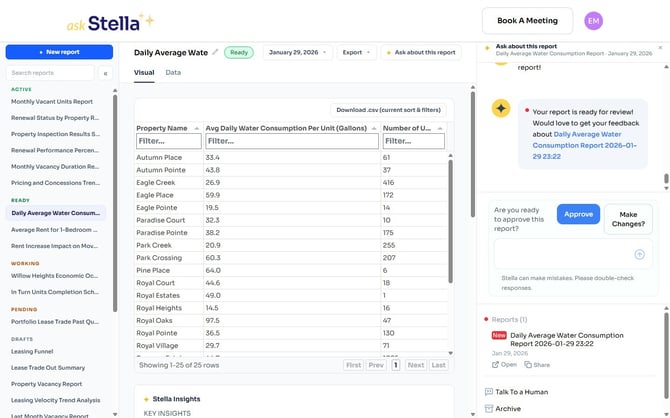
Task: Click the Stella sparkle avatar in chat
Action: click(501, 109)
